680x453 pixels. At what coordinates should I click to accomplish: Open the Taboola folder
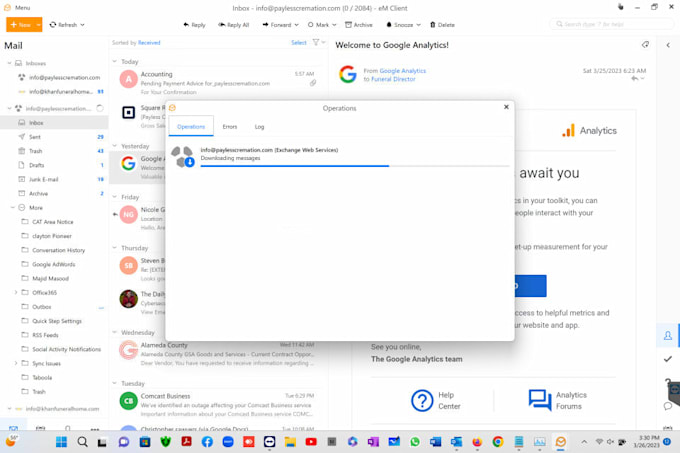(x=42, y=378)
